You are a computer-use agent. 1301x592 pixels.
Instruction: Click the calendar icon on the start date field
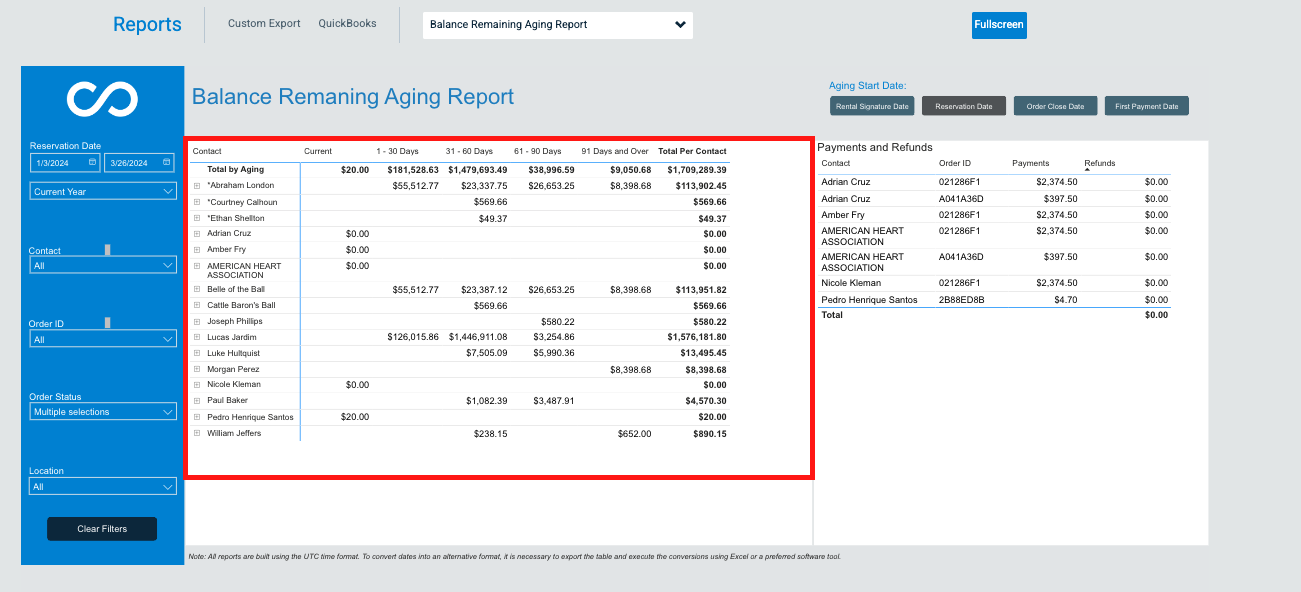tap(90, 161)
